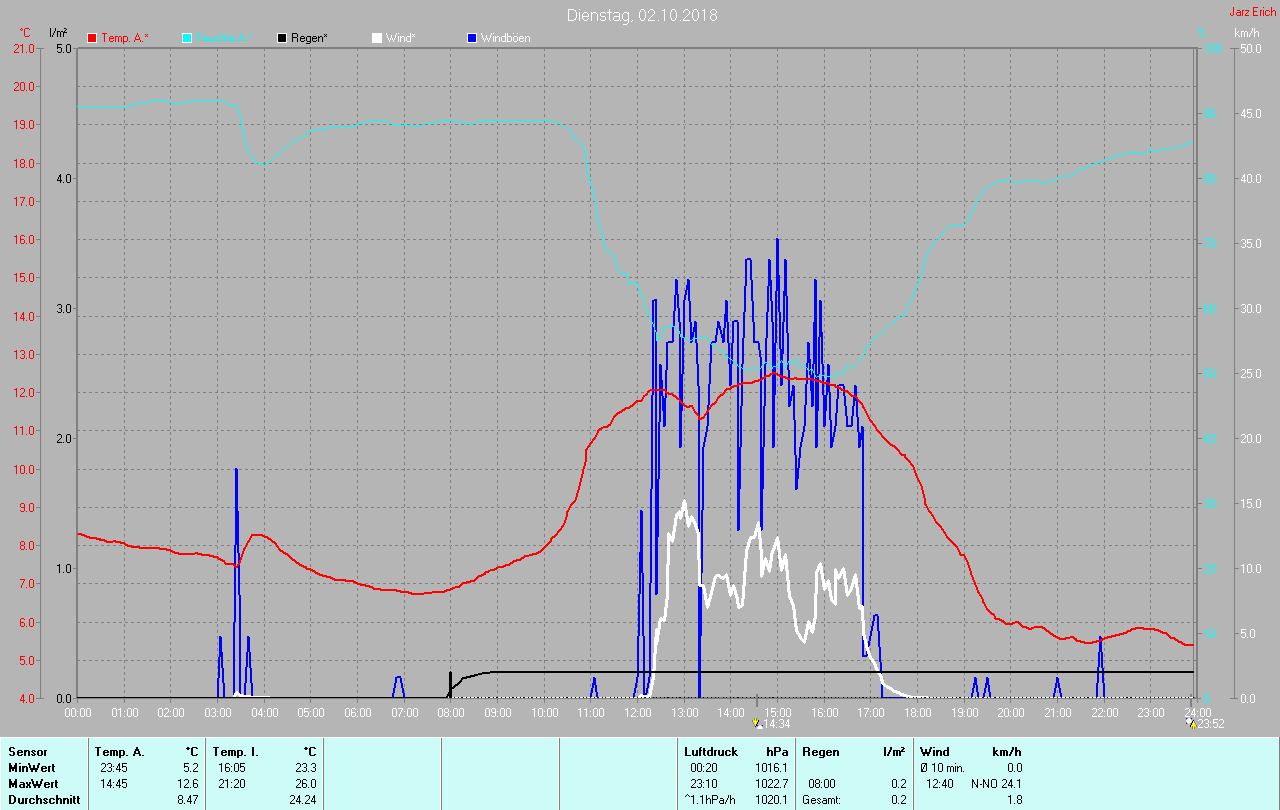
Task: Click the Jarz Erich label
Action: pos(1252,12)
